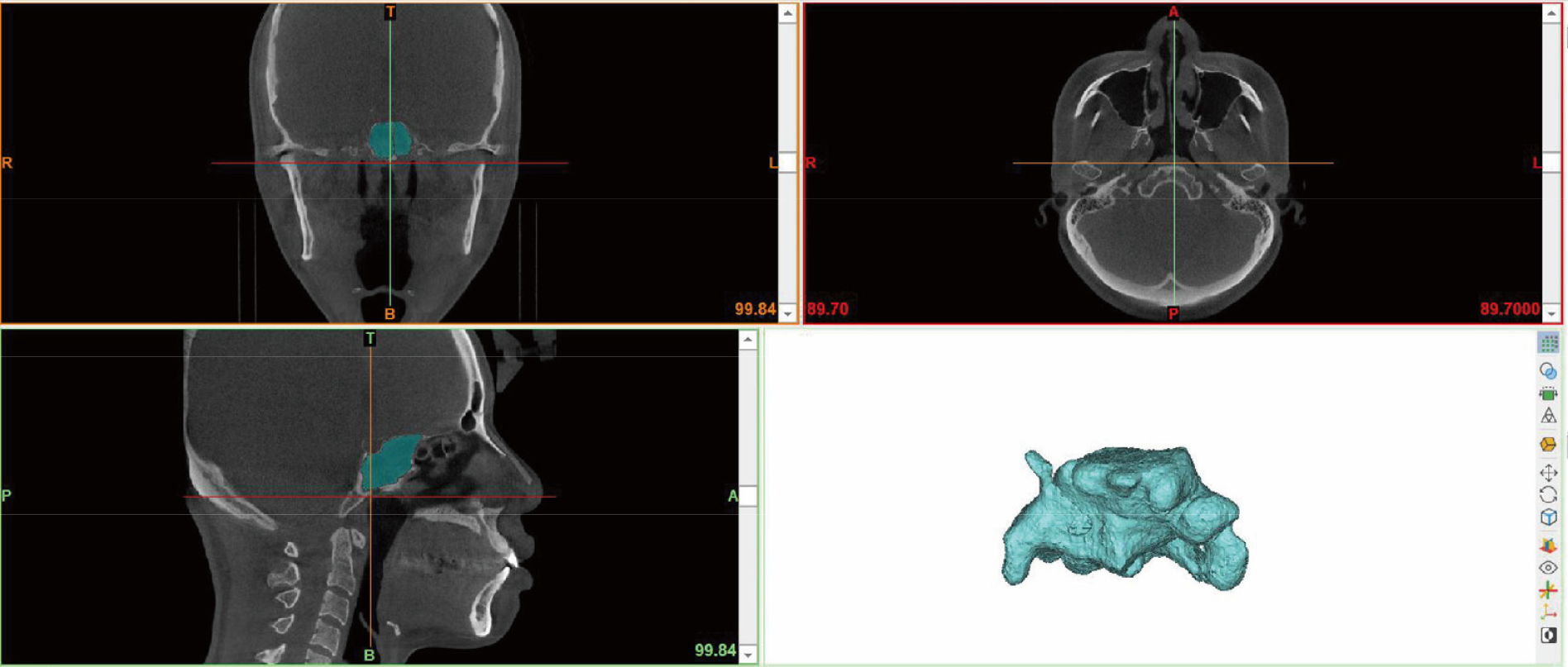Click sagittal view scrollbar down arrow
1568x667 pixels.
[x=748, y=655]
